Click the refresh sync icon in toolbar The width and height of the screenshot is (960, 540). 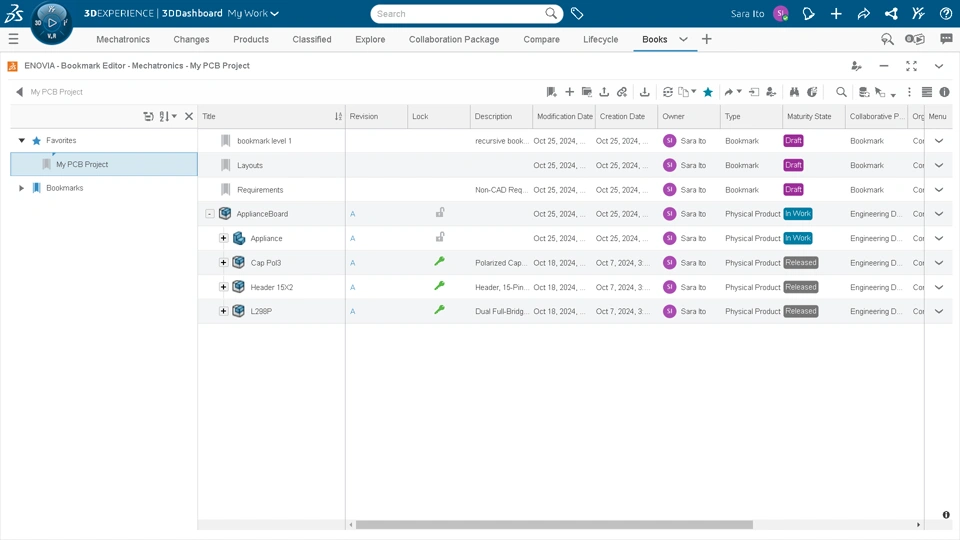[667, 92]
